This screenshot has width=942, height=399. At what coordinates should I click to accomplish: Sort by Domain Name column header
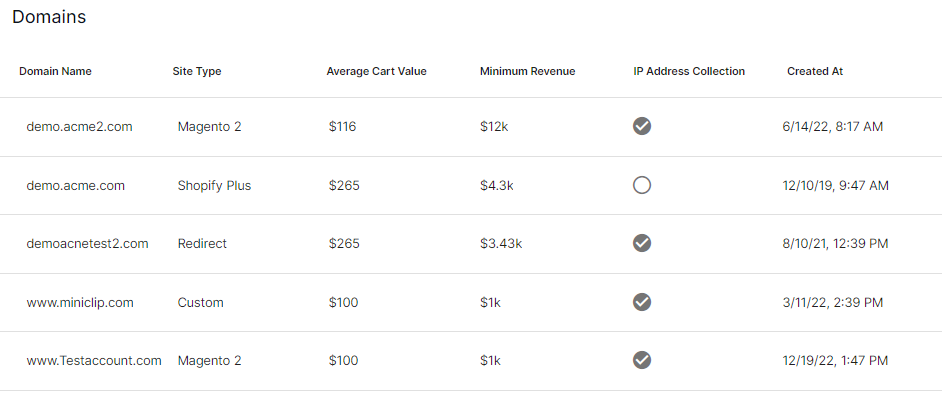coord(55,71)
